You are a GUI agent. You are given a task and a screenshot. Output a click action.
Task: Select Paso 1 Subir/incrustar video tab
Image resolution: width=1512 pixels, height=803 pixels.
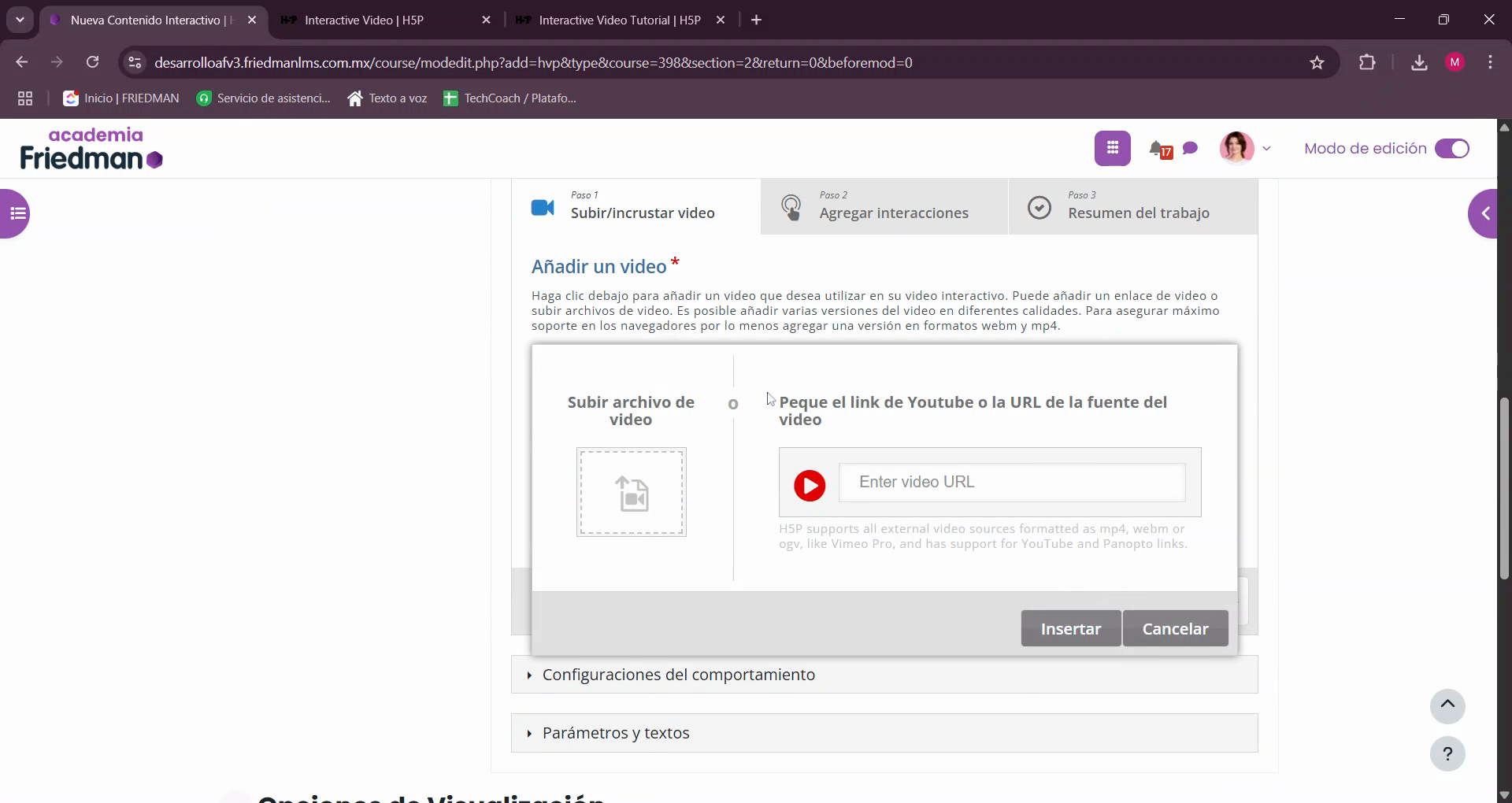tap(636, 206)
